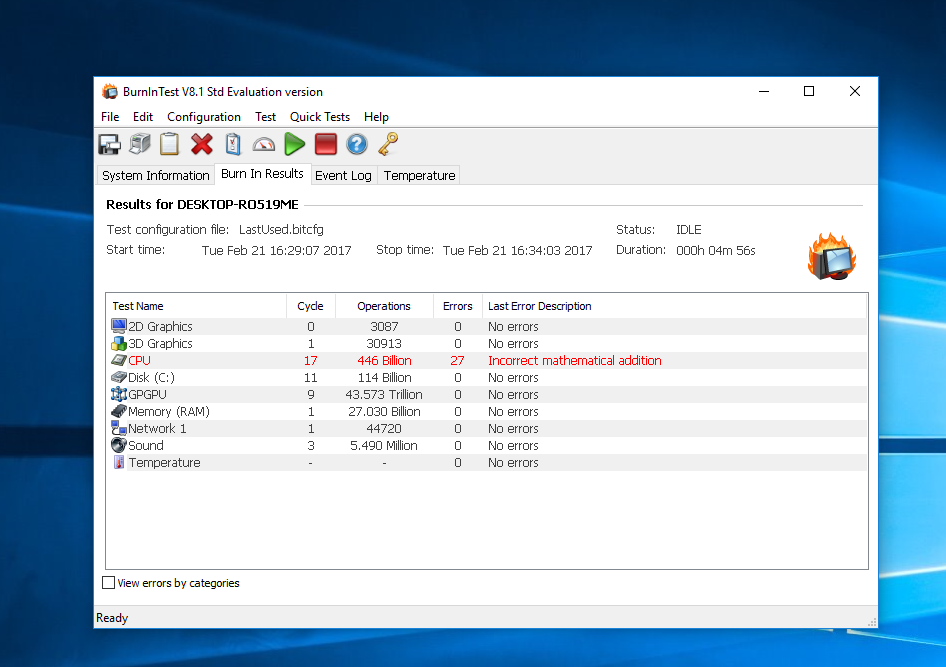The width and height of the screenshot is (946, 667).
Task: Click the '5.490 Million' operations value
Action: [x=384, y=445]
